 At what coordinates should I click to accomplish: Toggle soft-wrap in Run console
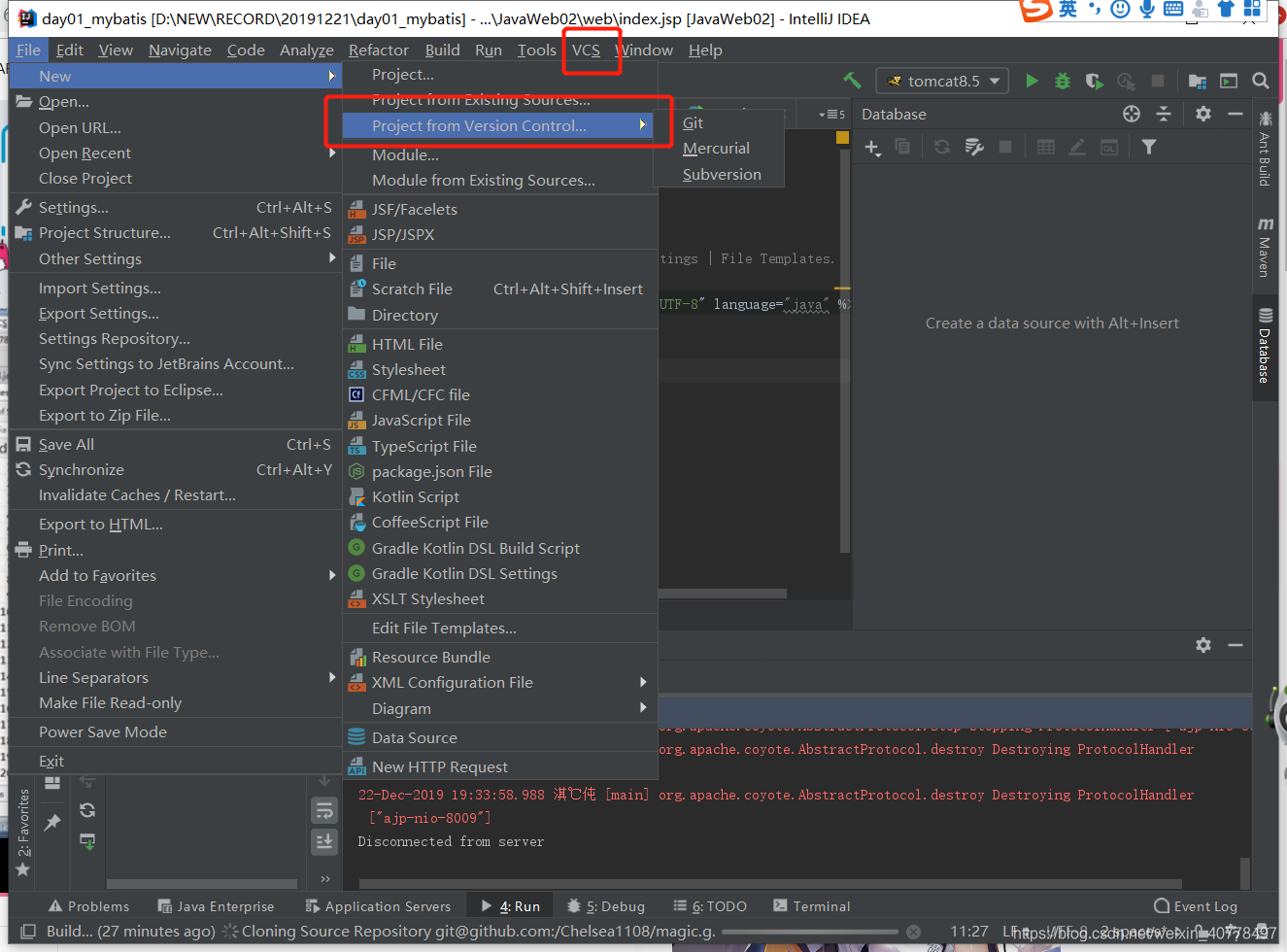(x=324, y=811)
